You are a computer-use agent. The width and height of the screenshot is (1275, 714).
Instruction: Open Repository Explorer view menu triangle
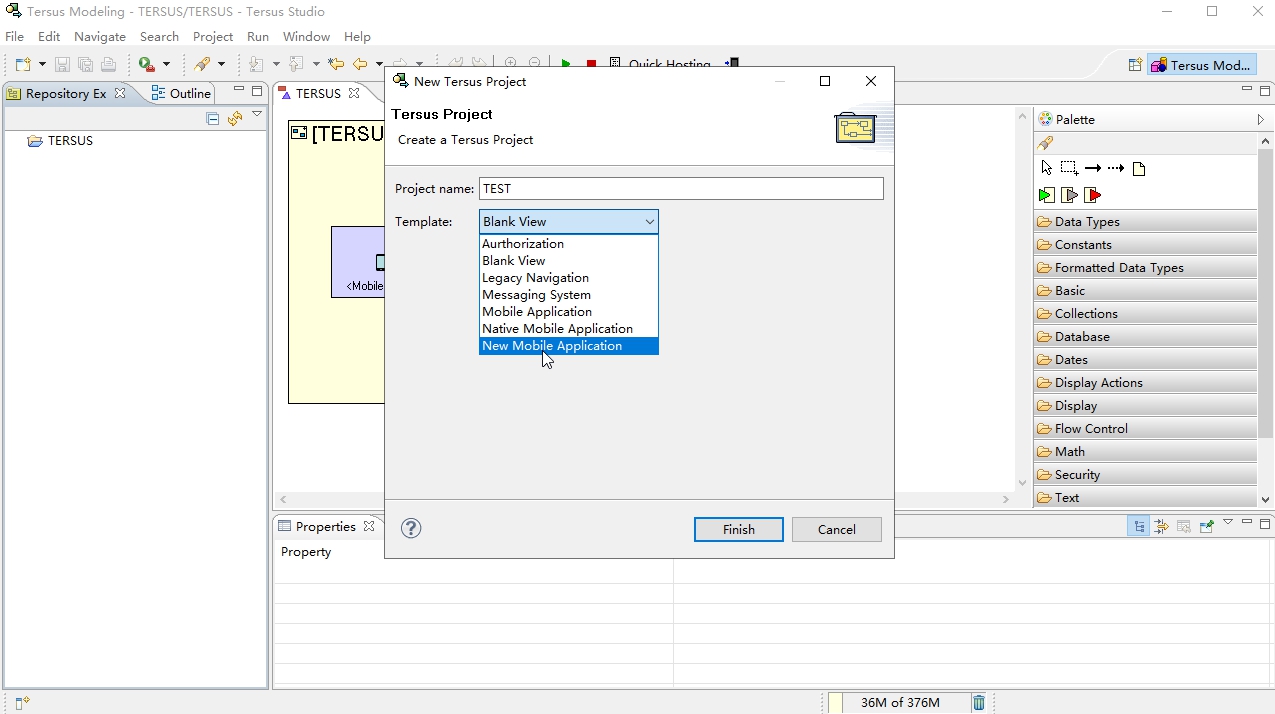pos(257,115)
